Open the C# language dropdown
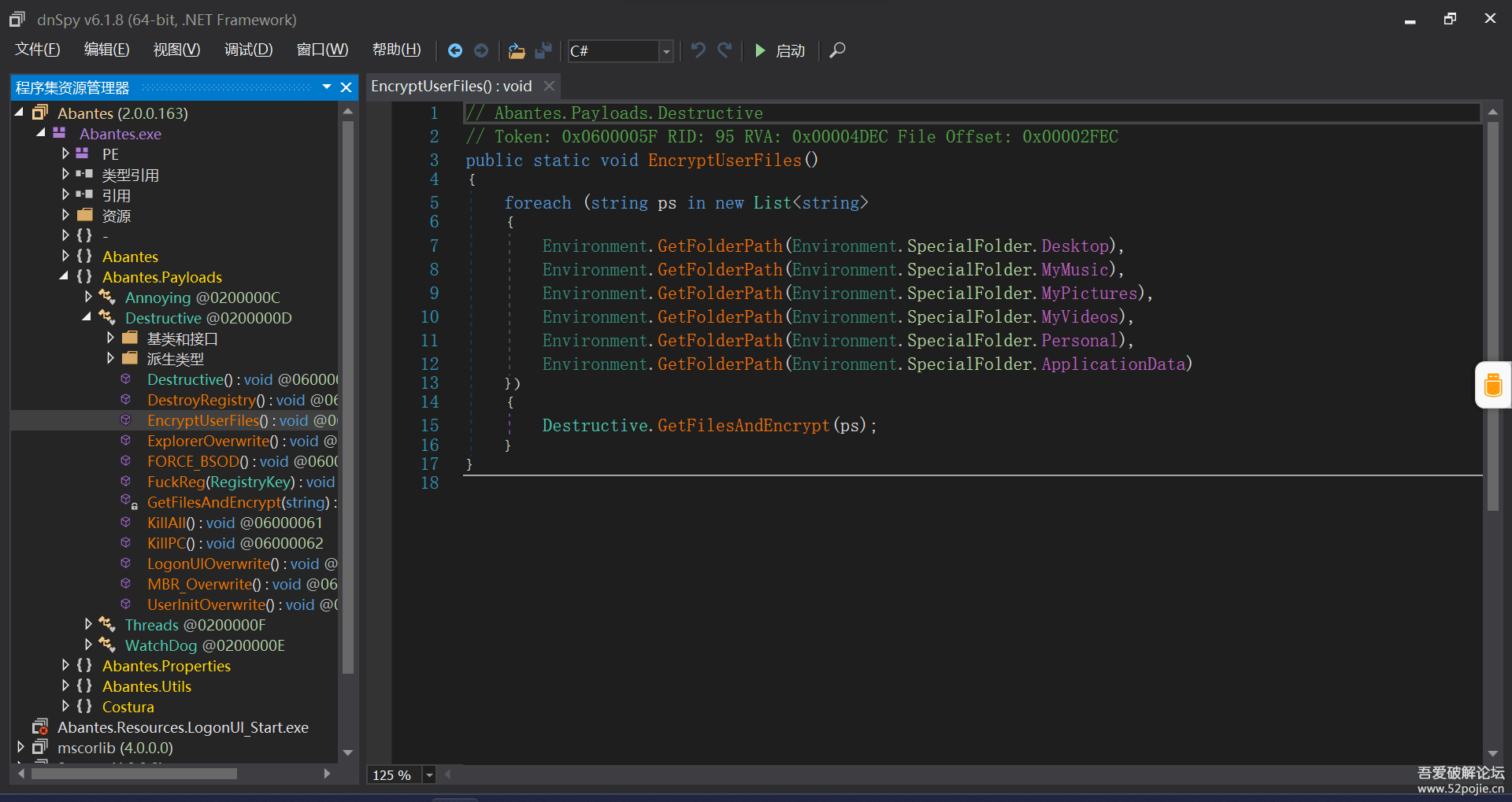 [666, 51]
